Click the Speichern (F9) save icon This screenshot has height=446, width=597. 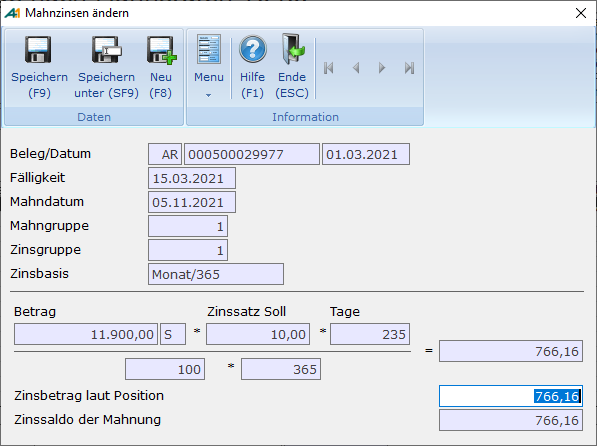point(38,50)
